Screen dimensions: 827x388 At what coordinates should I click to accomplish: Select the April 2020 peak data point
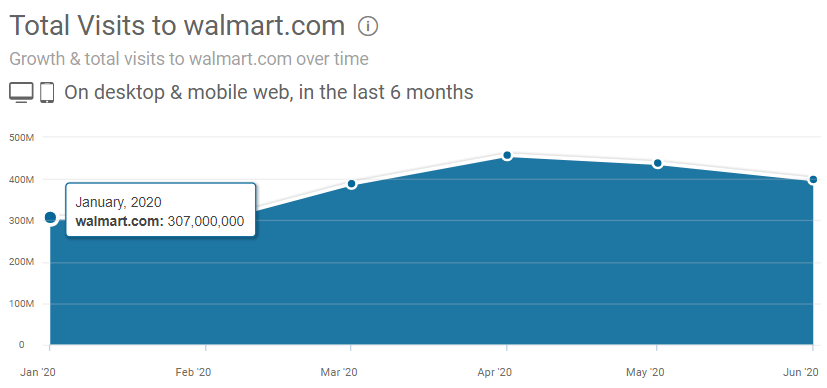pos(507,156)
